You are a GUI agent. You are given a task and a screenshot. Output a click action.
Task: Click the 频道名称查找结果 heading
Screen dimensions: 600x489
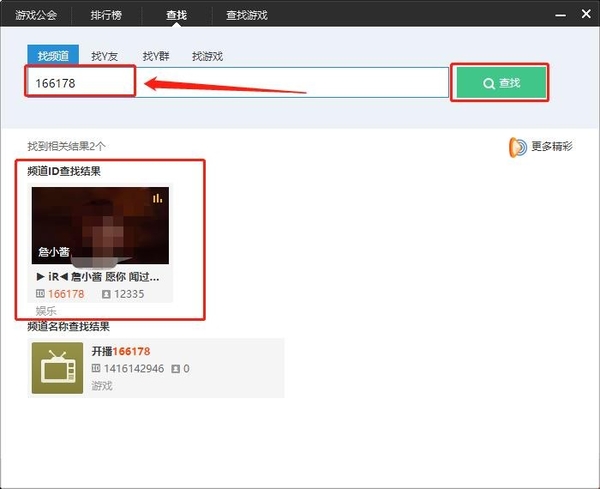coord(69,326)
